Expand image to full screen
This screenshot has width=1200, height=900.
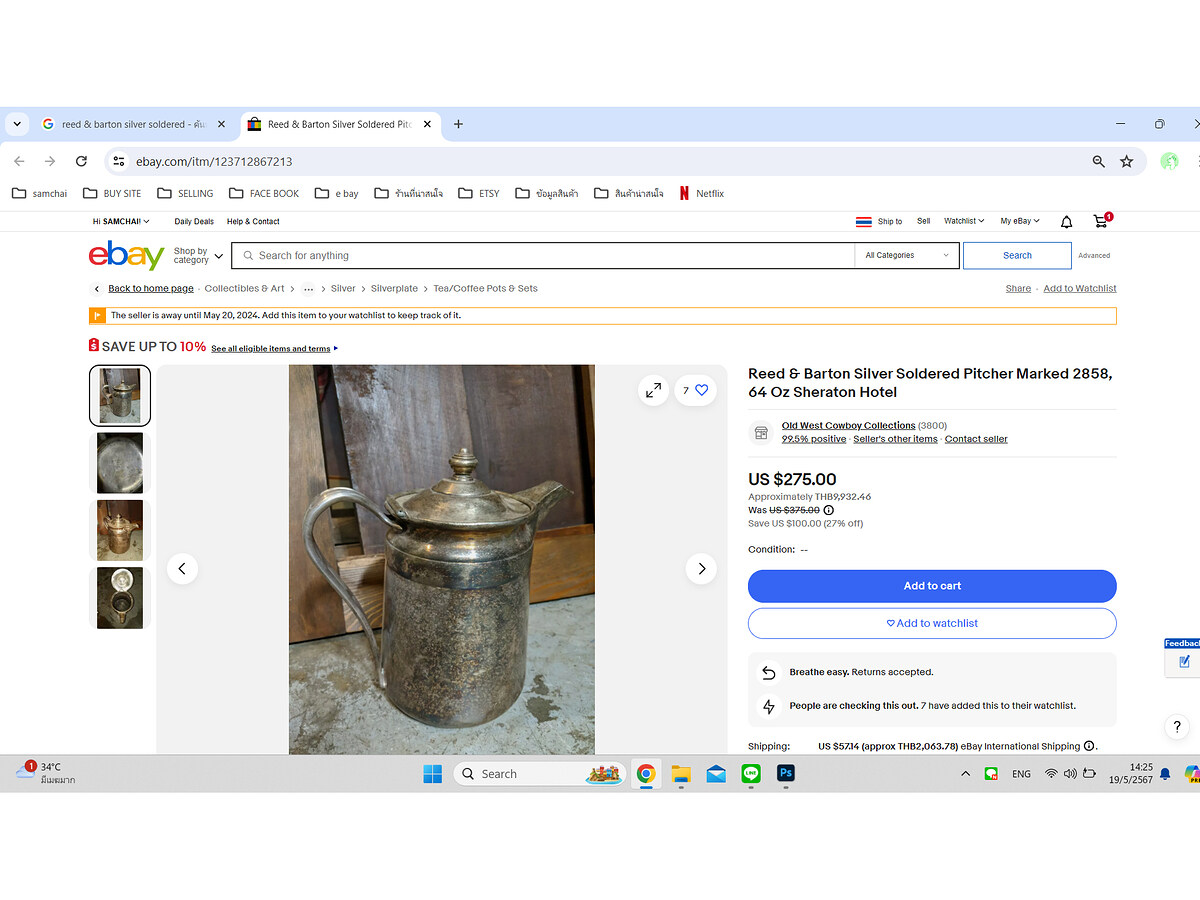[x=653, y=390]
